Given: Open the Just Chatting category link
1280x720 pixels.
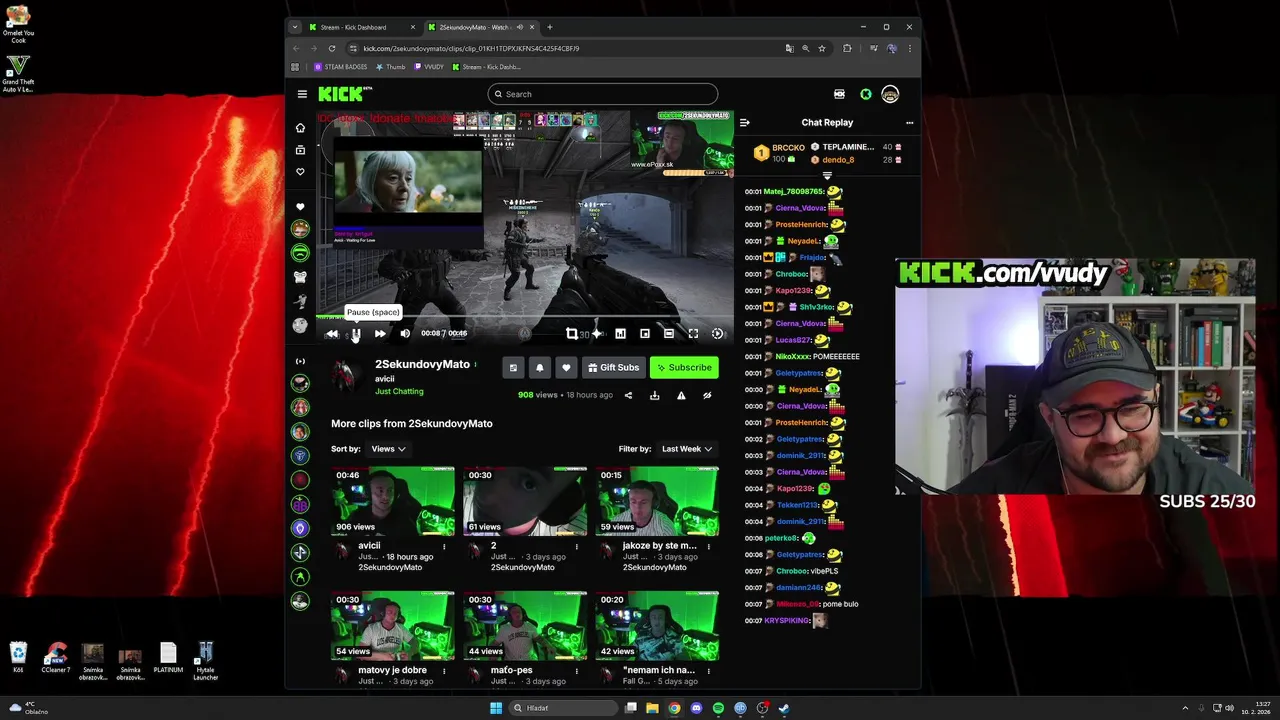Looking at the screenshot, I should pyautogui.click(x=399, y=392).
